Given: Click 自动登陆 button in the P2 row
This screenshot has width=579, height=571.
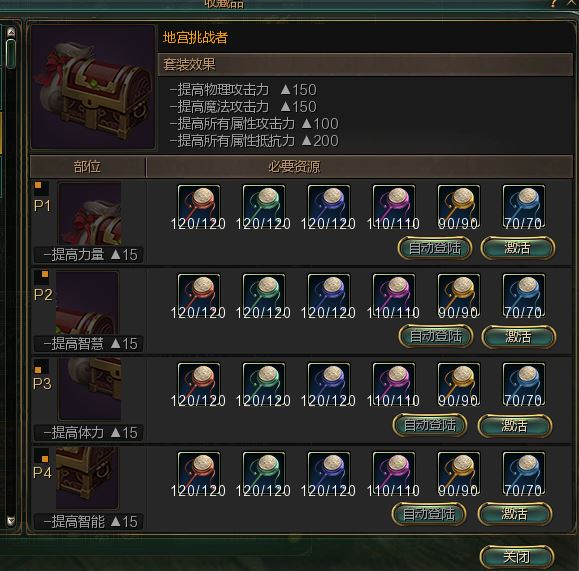Looking at the screenshot, I should tap(436, 336).
